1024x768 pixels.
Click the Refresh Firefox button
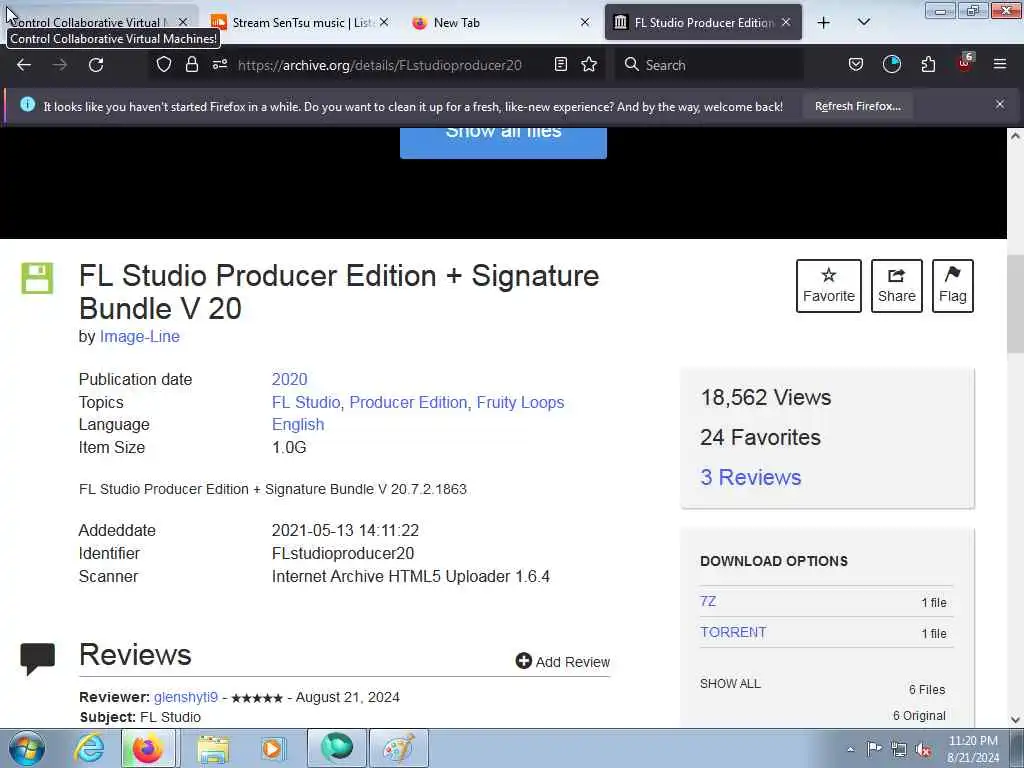[x=857, y=106]
